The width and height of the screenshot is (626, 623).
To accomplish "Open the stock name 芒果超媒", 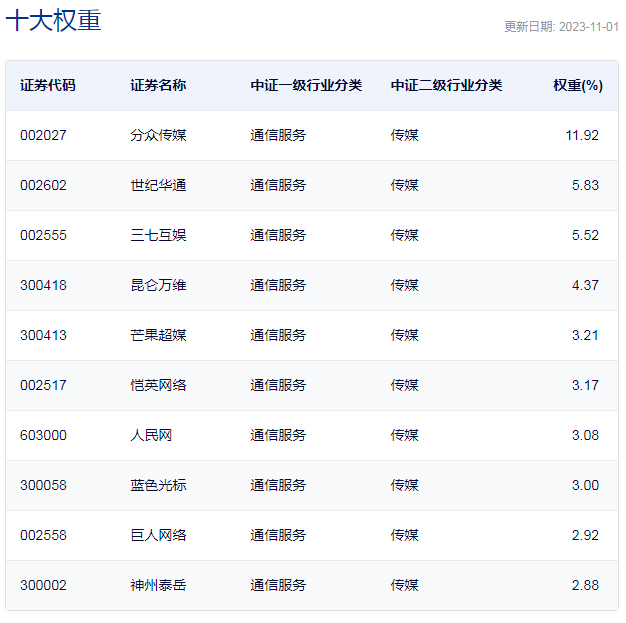I will coord(158,336).
